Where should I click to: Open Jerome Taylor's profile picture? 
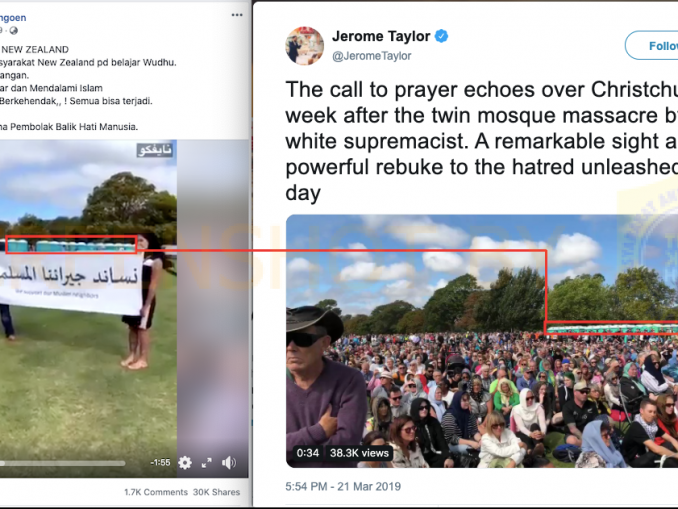click(x=304, y=46)
